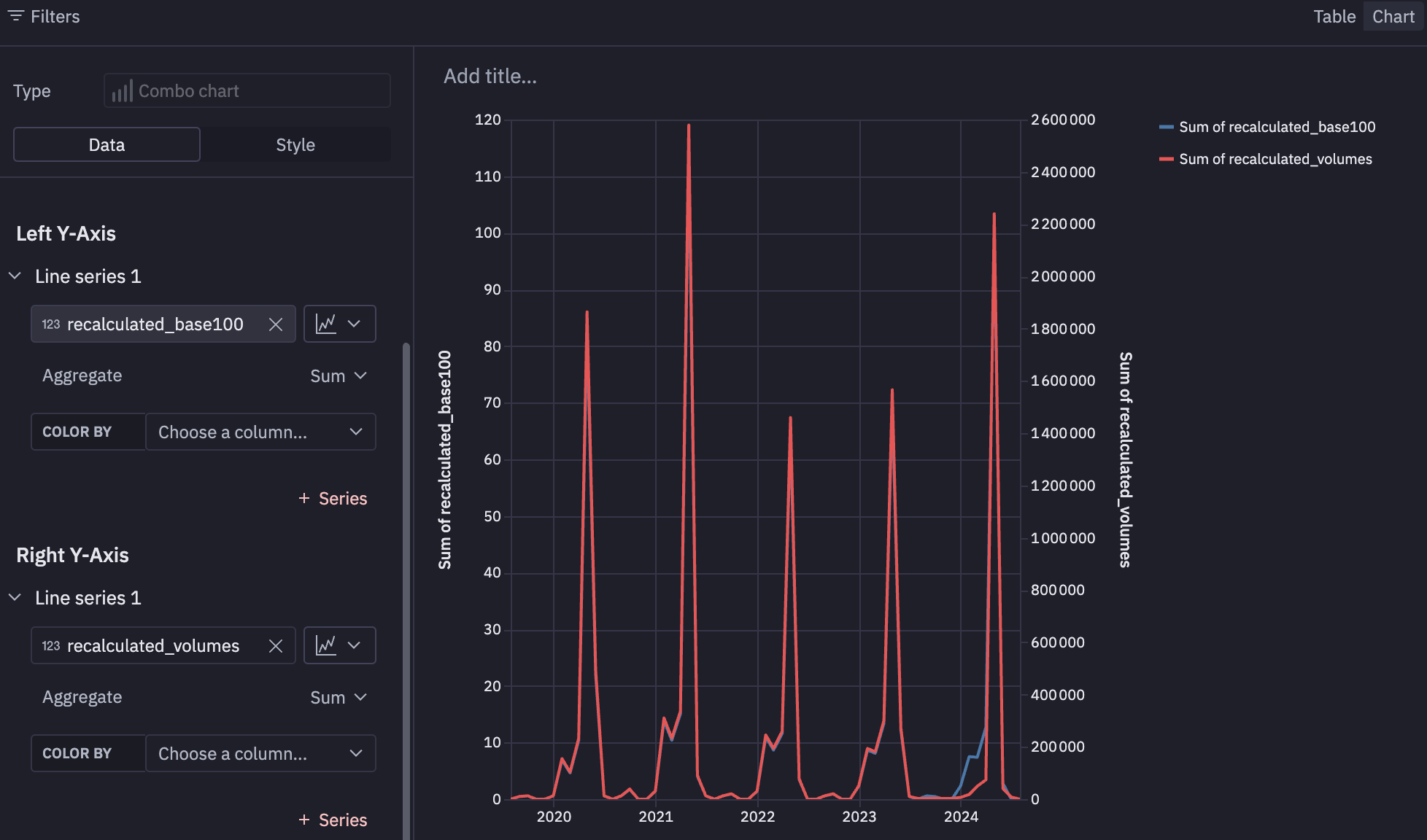The height and width of the screenshot is (840, 1427).
Task: Add a series to the Right Y-Axis
Action: pyautogui.click(x=333, y=820)
